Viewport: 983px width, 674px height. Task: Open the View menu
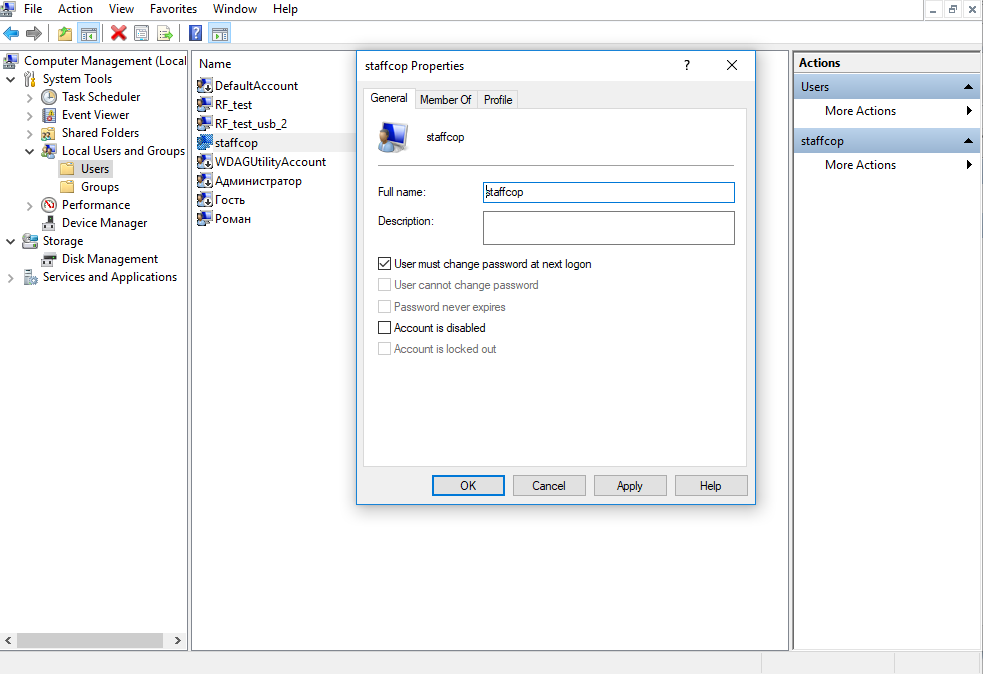coord(121,9)
